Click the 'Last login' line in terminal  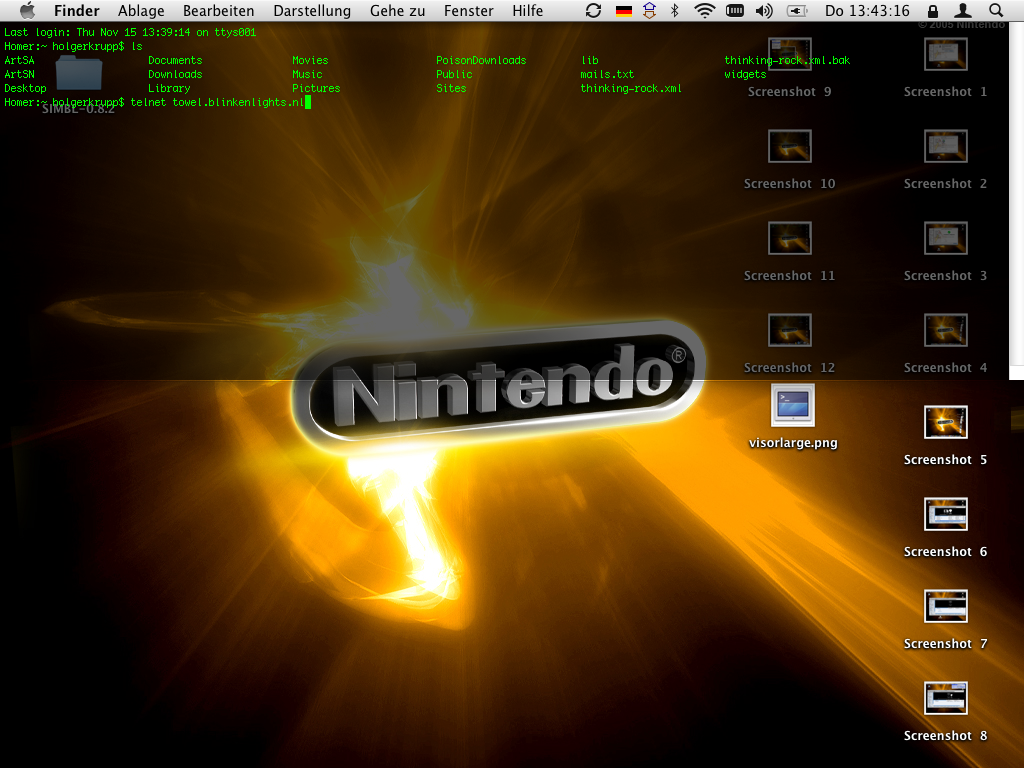(130, 32)
